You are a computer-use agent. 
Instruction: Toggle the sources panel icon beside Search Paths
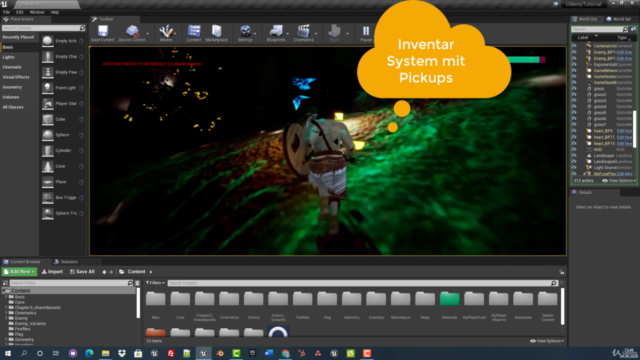tap(5, 283)
